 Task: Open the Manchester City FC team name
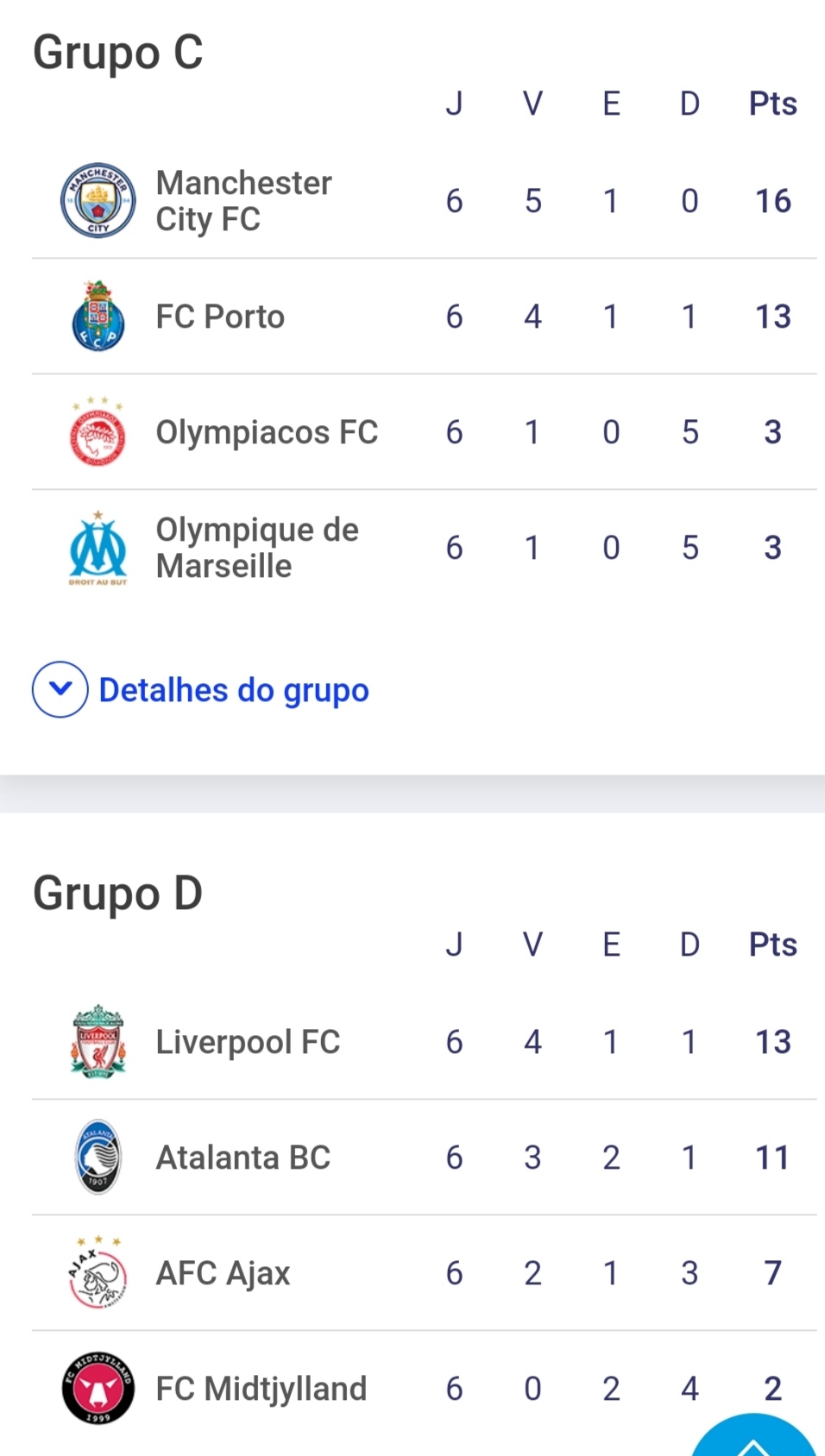244,201
